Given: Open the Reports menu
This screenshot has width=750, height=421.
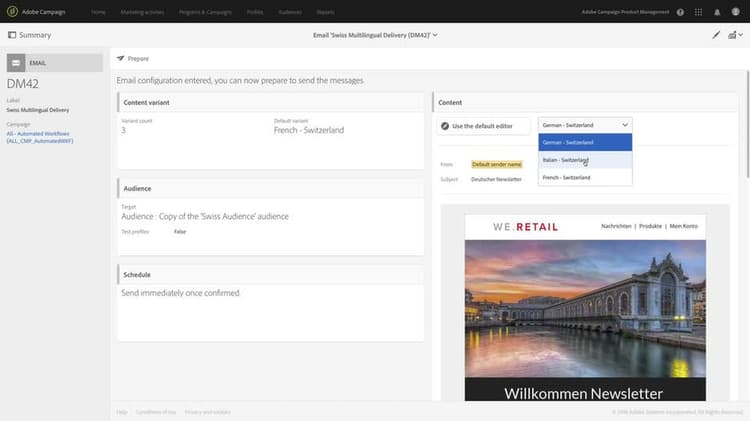Looking at the screenshot, I should pyautogui.click(x=325, y=12).
